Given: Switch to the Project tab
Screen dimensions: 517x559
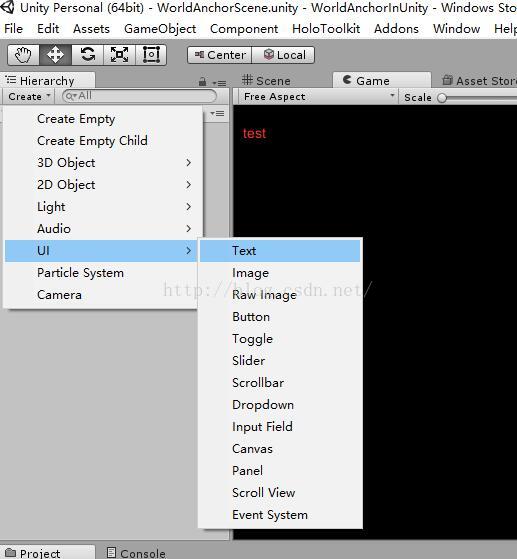Looking at the screenshot, I should (47, 553).
